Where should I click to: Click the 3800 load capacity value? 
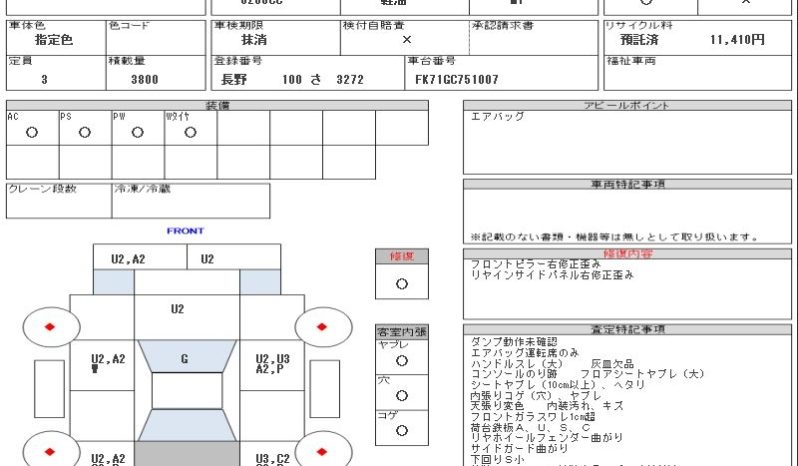click(145, 79)
